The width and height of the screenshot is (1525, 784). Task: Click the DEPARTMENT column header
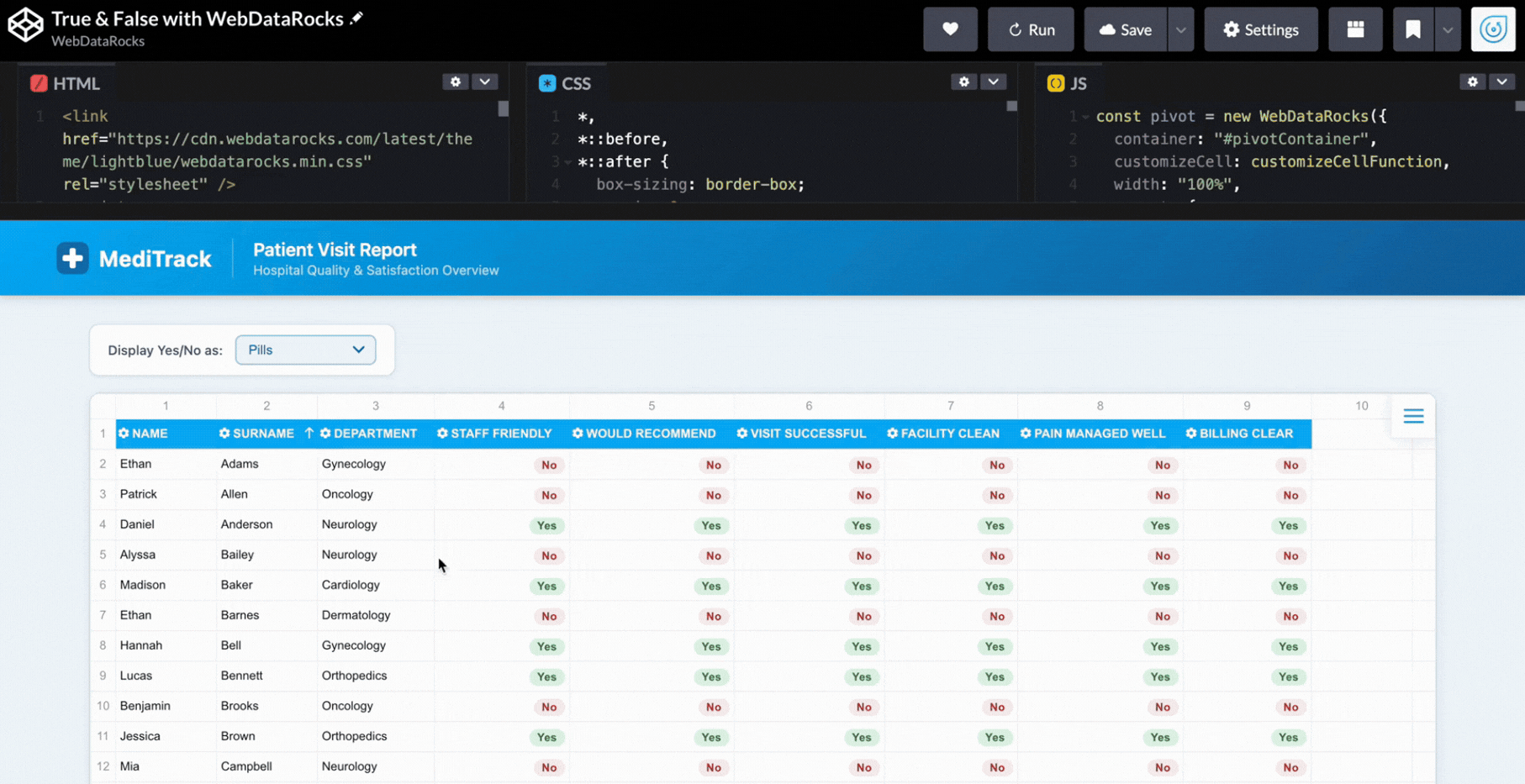375,434
